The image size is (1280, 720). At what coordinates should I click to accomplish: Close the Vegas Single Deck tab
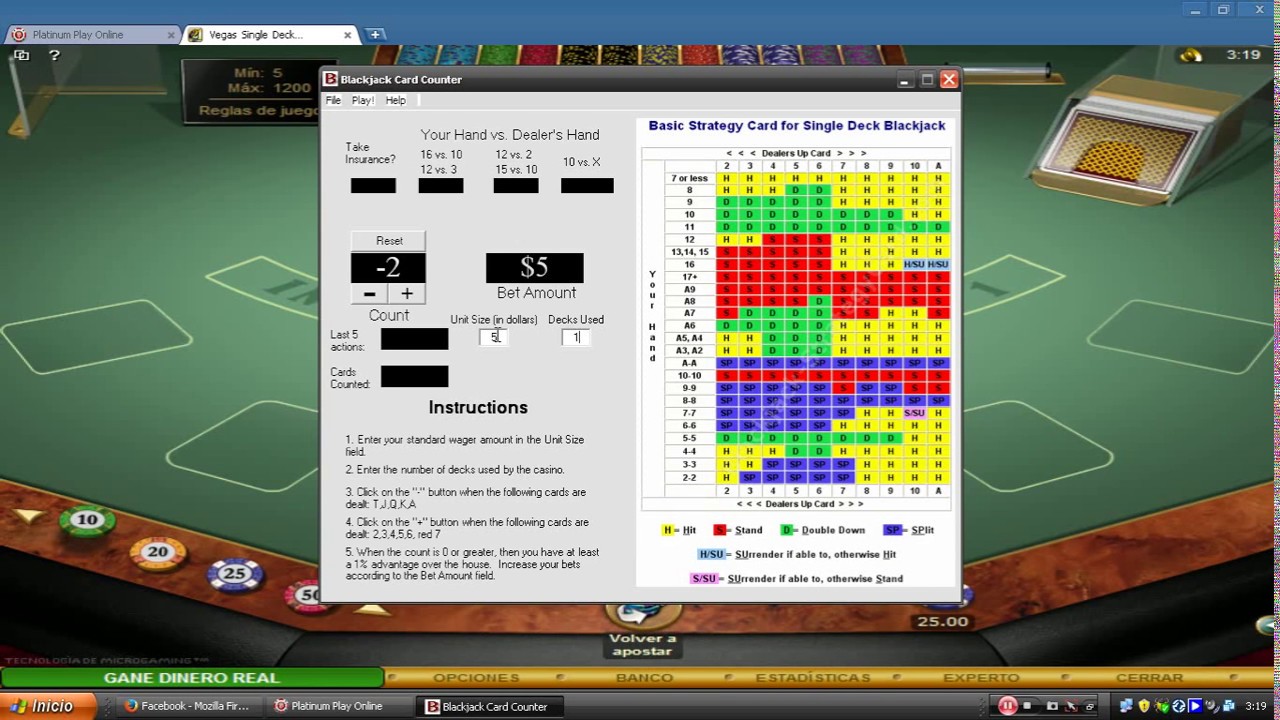pyautogui.click(x=348, y=35)
